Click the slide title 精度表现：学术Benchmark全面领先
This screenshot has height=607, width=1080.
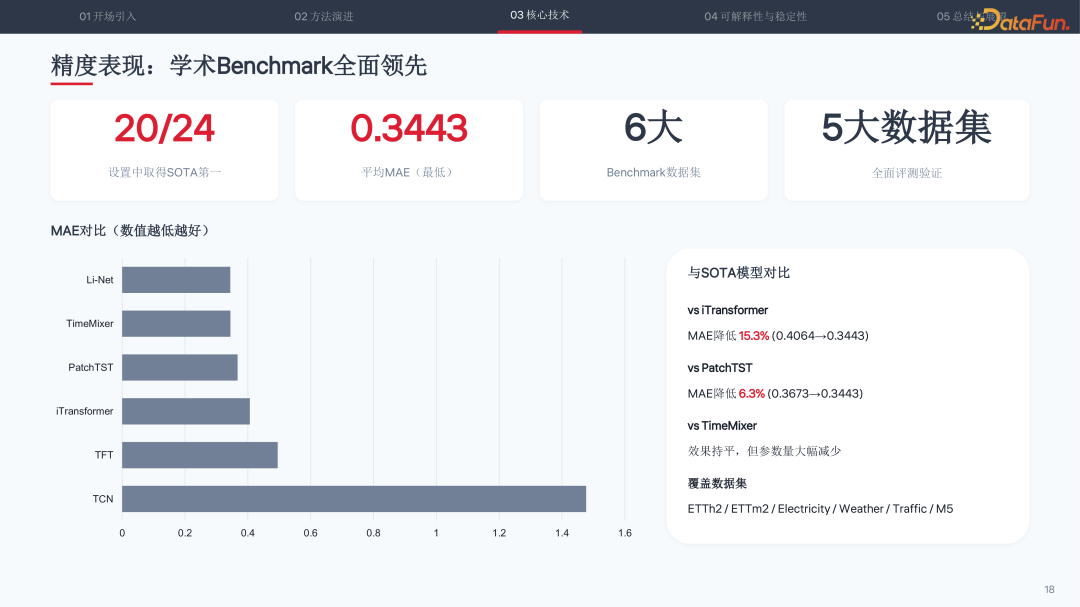238,66
